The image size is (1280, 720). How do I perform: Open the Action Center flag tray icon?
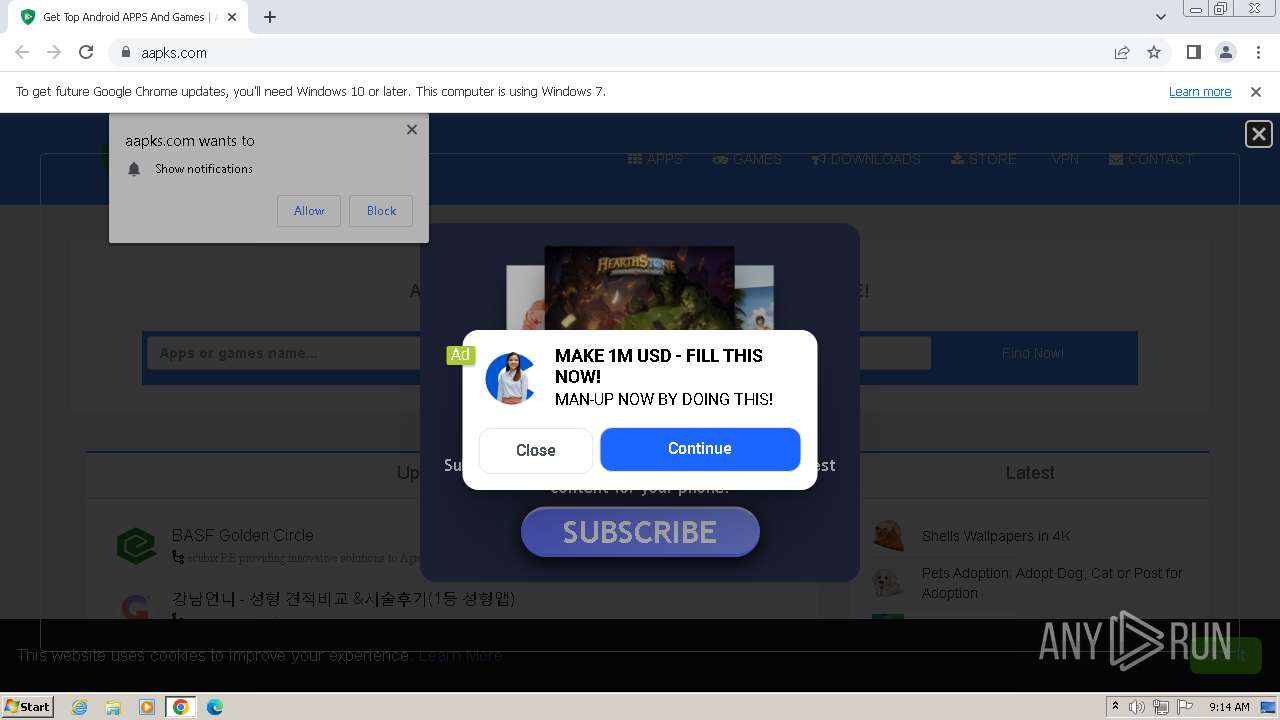[x=1183, y=707]
